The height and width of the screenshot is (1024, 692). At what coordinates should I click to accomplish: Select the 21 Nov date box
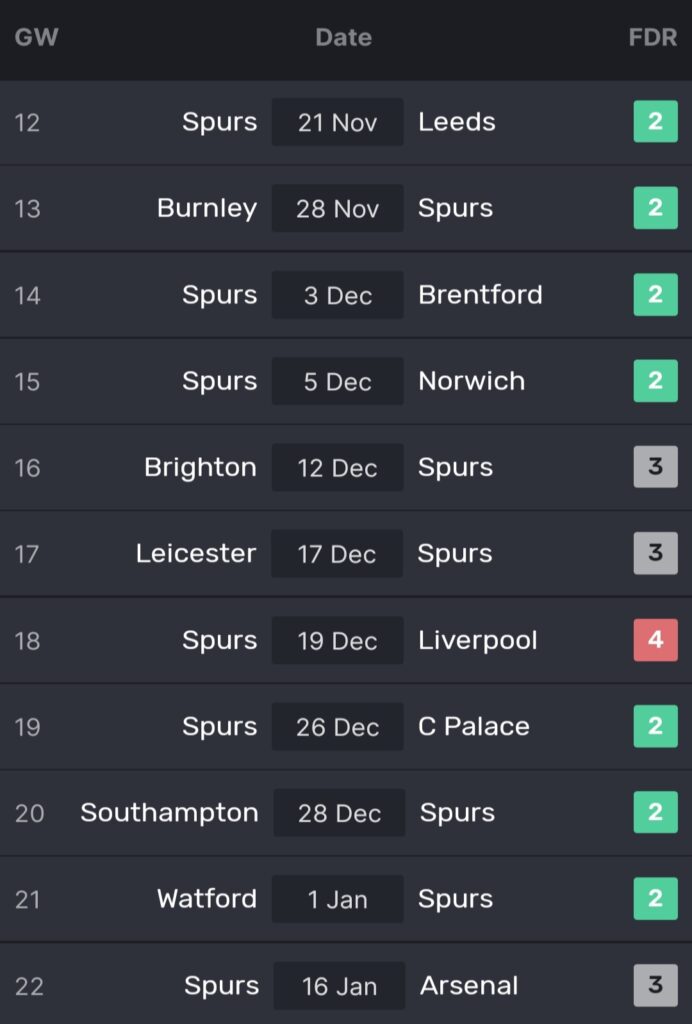337,122
